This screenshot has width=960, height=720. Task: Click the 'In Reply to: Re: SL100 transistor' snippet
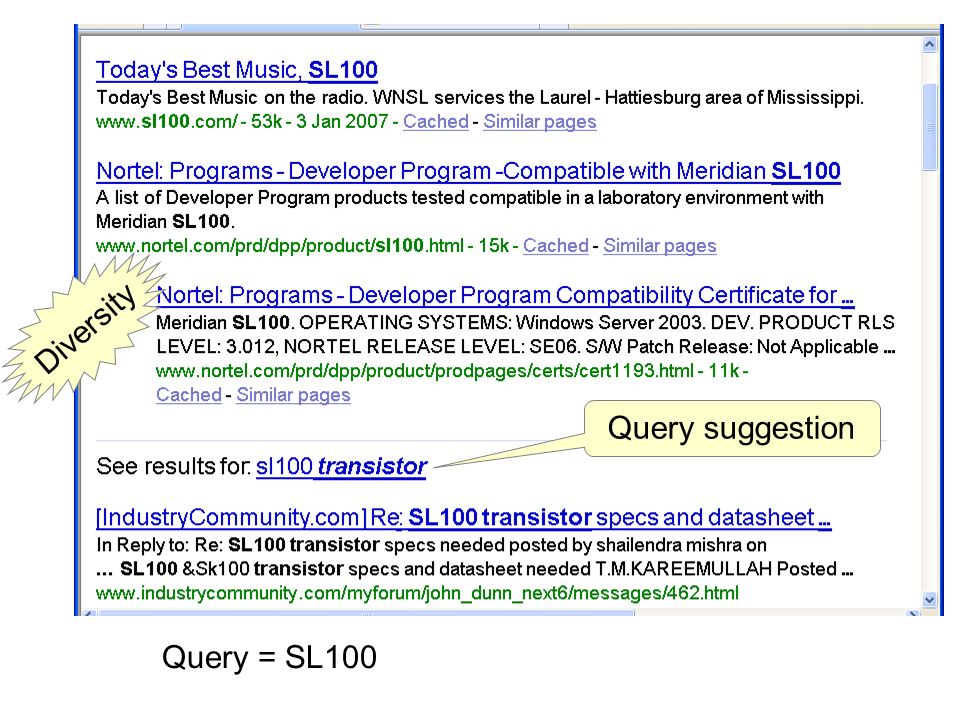point(474,557)
